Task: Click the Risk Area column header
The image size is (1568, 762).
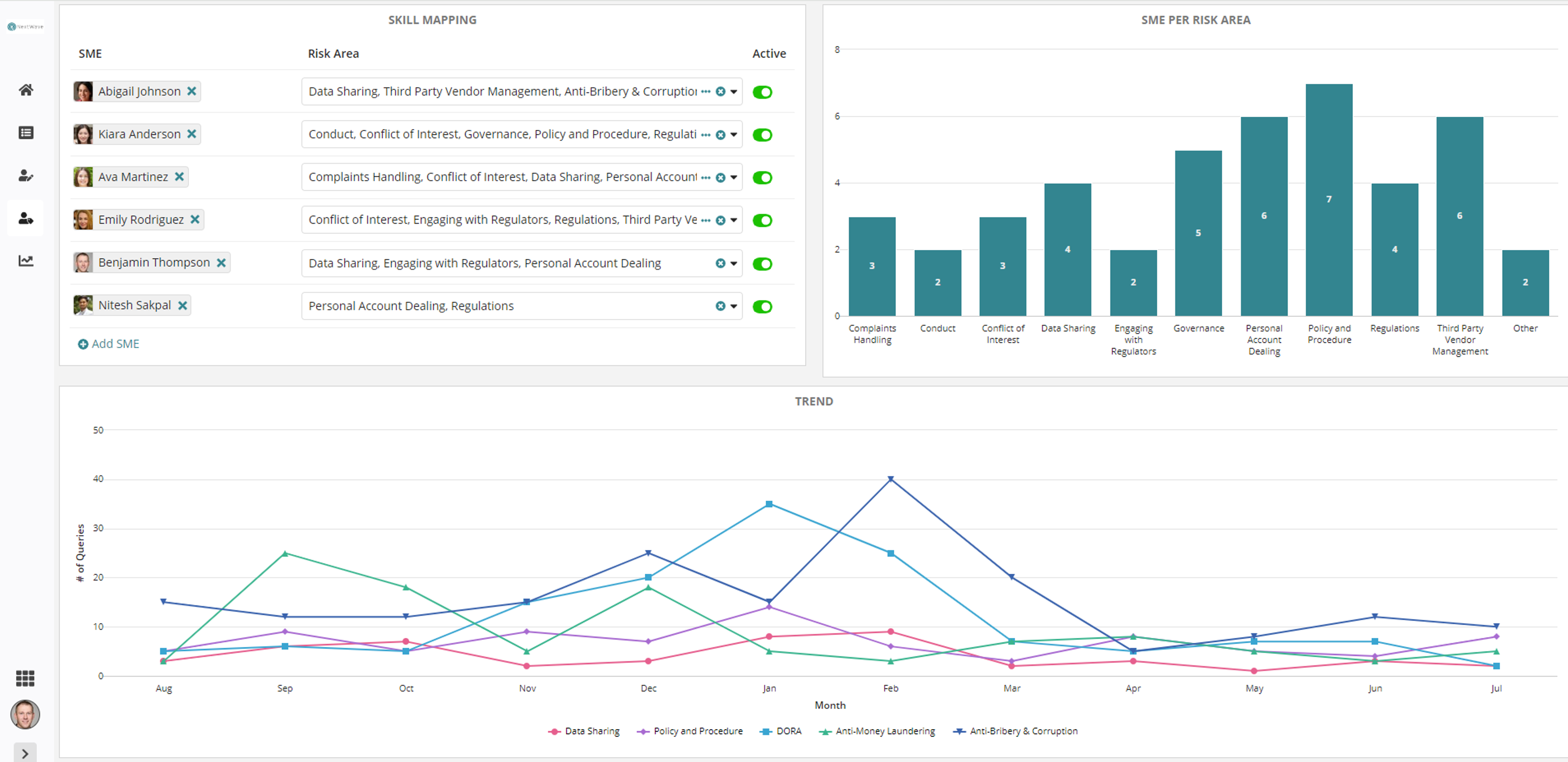Action: [333, 53]
